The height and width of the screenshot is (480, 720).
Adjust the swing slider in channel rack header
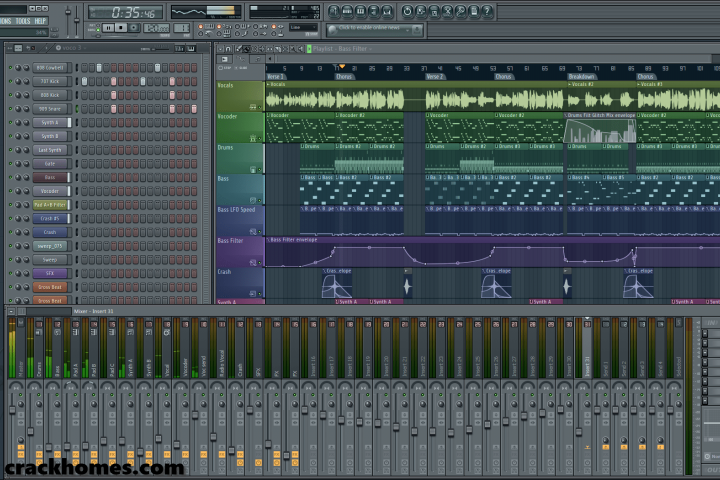[x=159, y=48]
